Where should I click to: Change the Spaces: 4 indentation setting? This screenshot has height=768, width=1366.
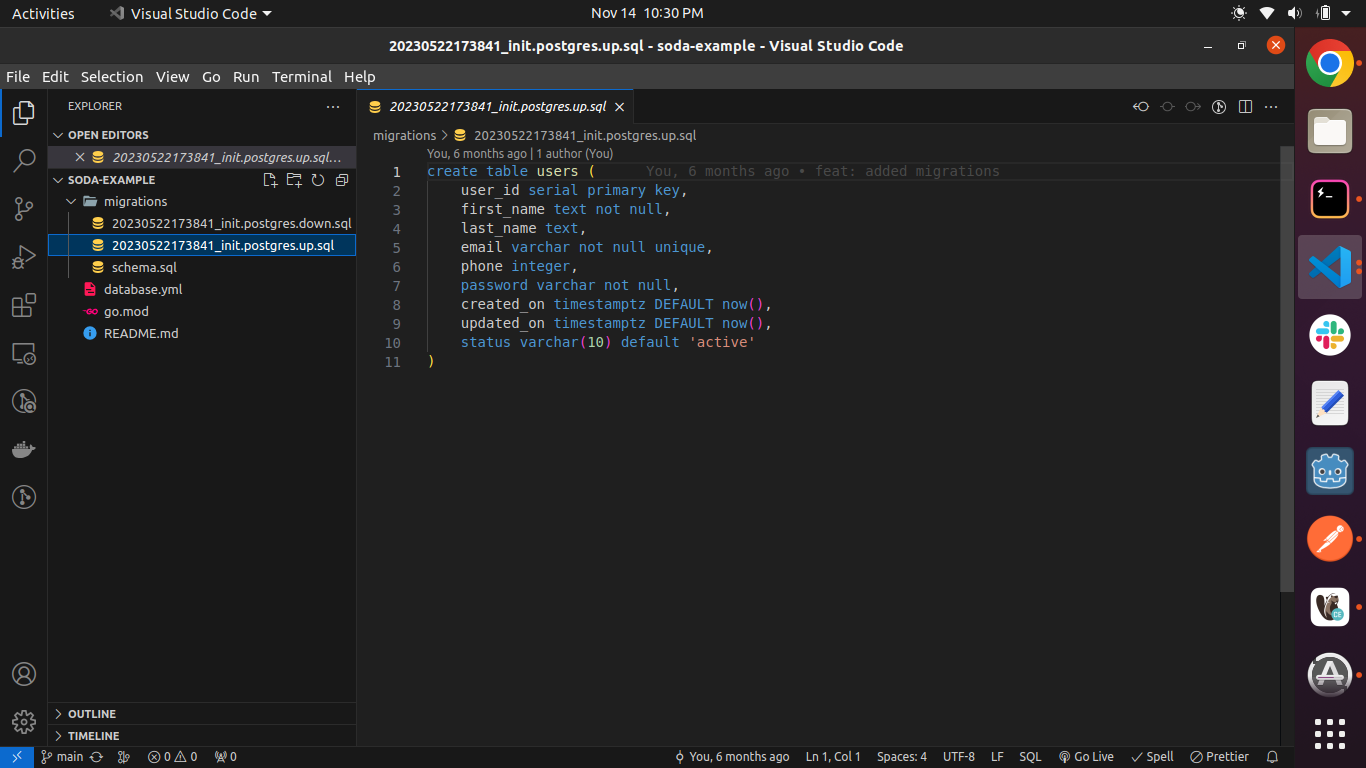click(901, 757)
